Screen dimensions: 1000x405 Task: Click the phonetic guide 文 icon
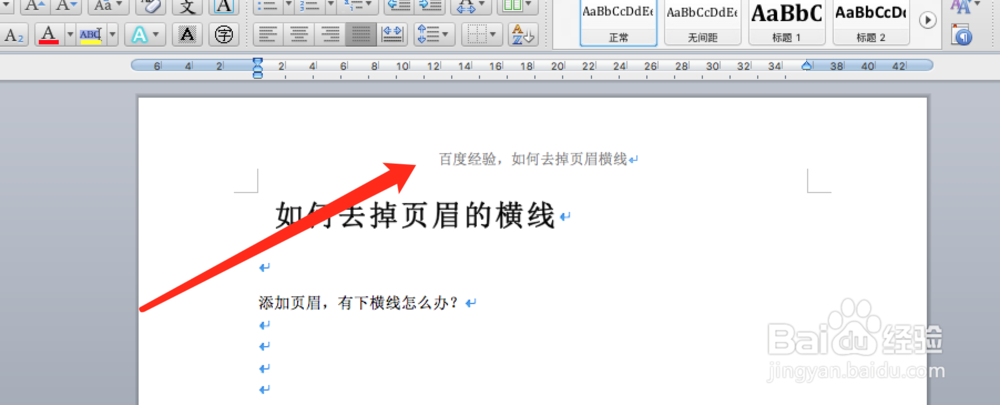(x=187, y=6)
